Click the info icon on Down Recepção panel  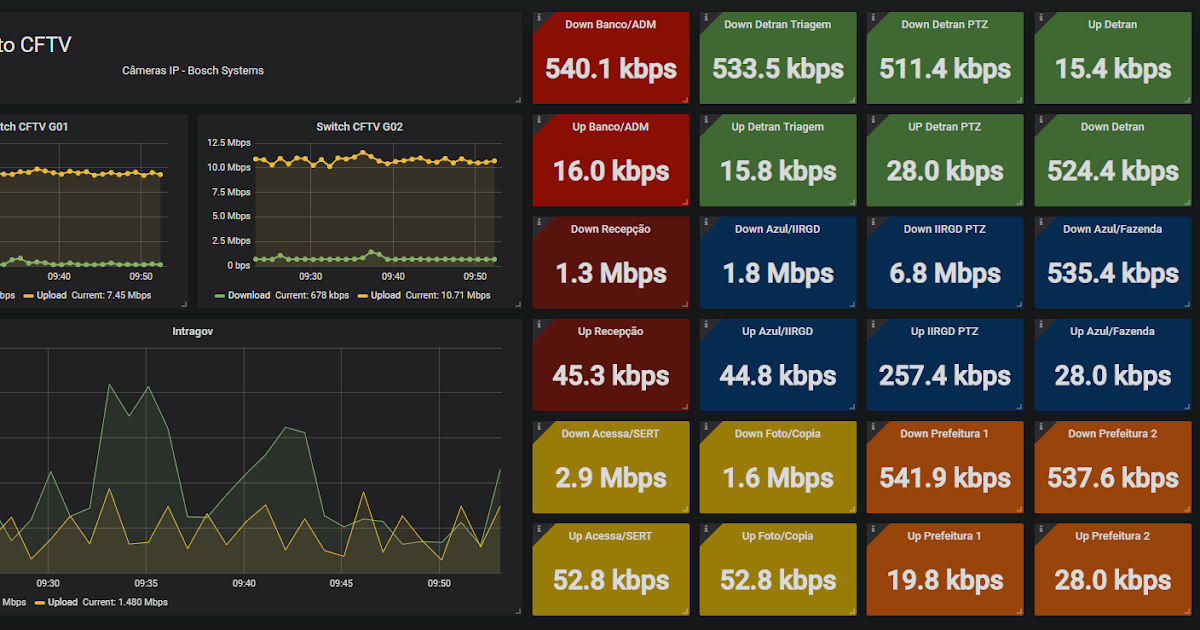click(x=539, y=222)
